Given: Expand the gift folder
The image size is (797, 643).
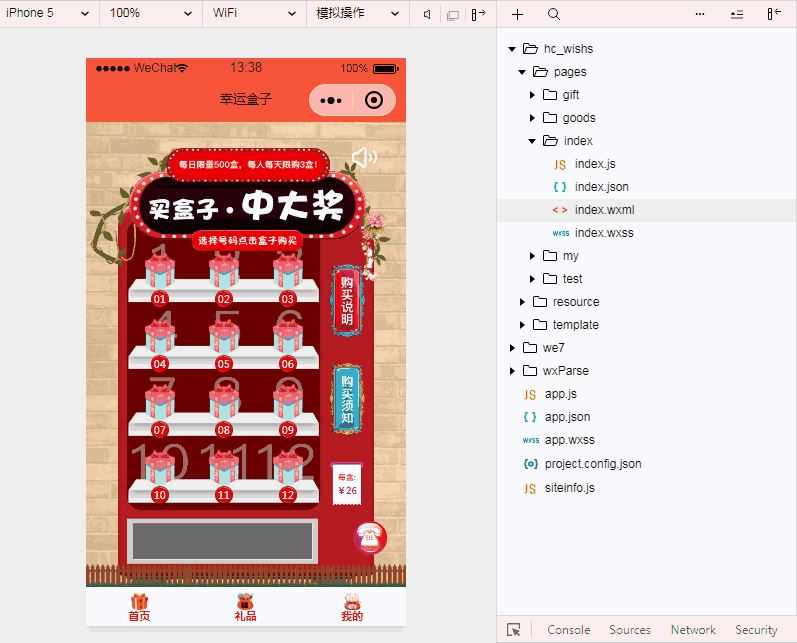Looking at the screenshot, I should [x=532, y=95].
